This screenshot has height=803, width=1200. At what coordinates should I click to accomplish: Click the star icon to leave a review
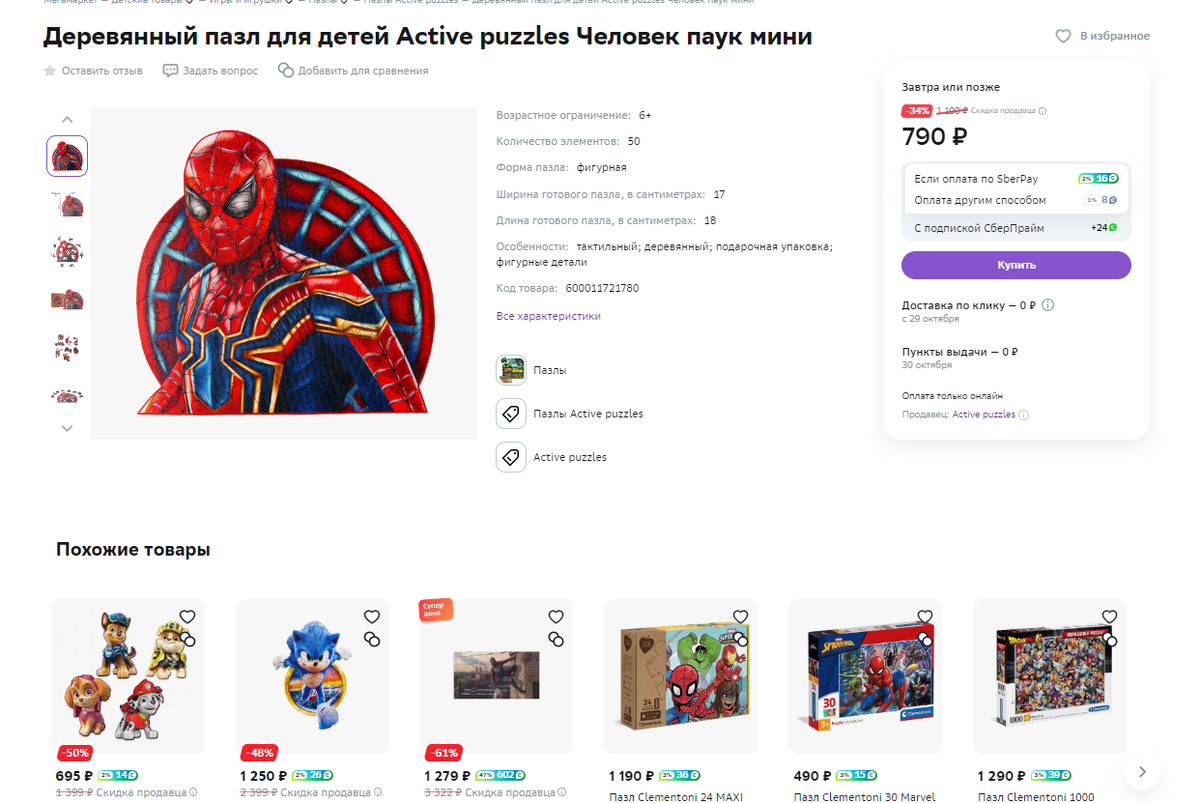(50, 71)
